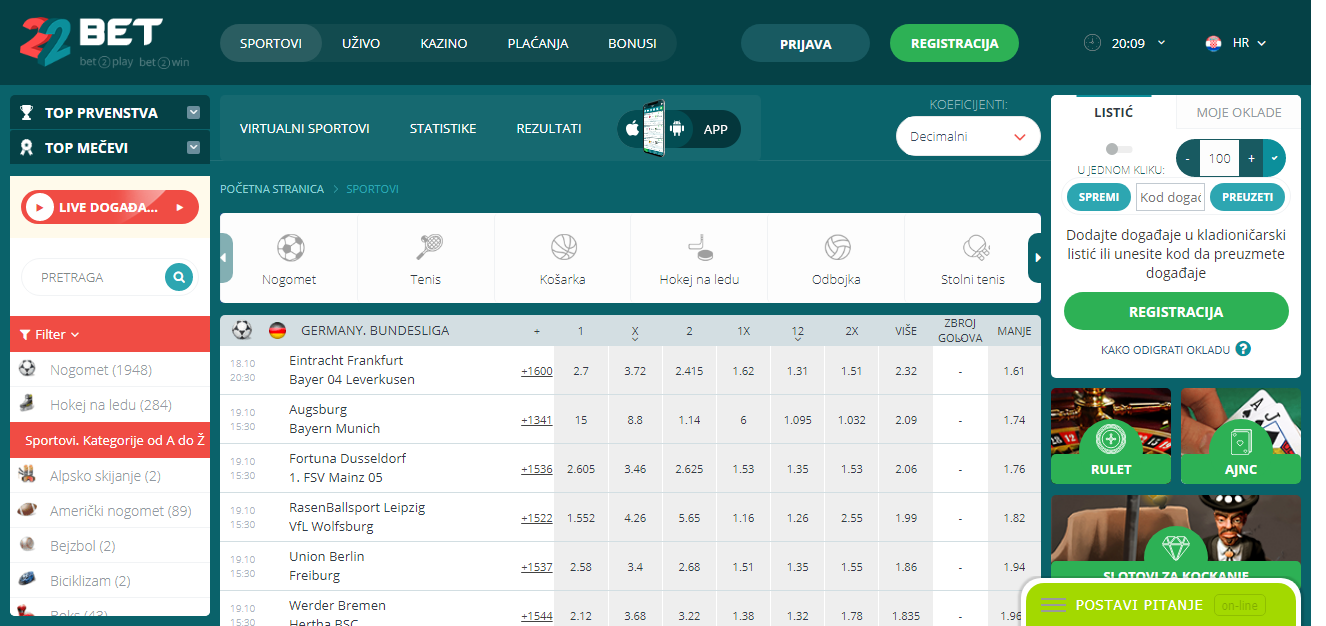This screenshot has height=626, width=1326.
Task: Click the Croatian flag icon
Action: (x=1215, y=43)
